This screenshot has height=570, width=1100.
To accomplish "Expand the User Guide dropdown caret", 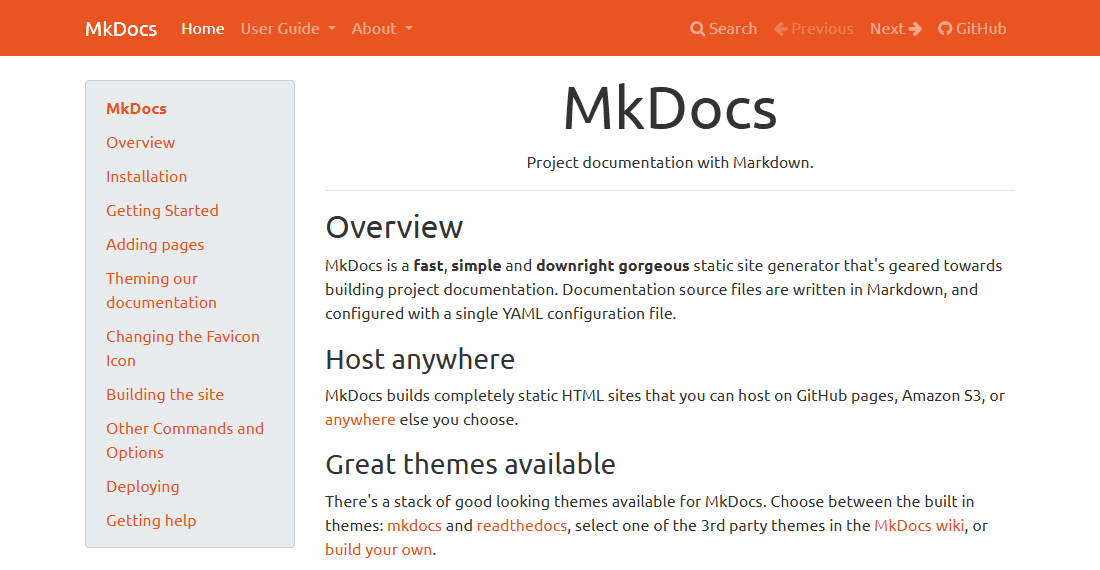I will click(x=332, y=29).
